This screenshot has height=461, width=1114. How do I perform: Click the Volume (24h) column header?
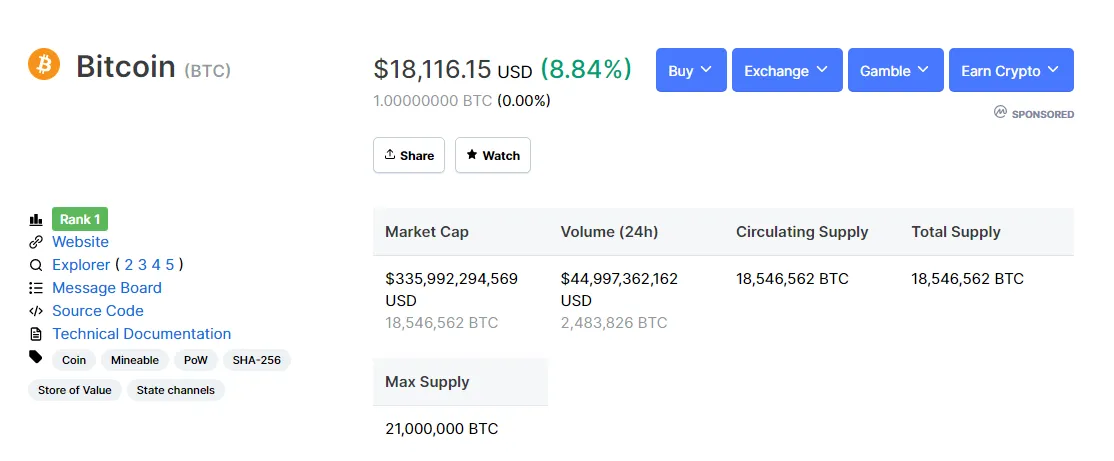[609, 232]
